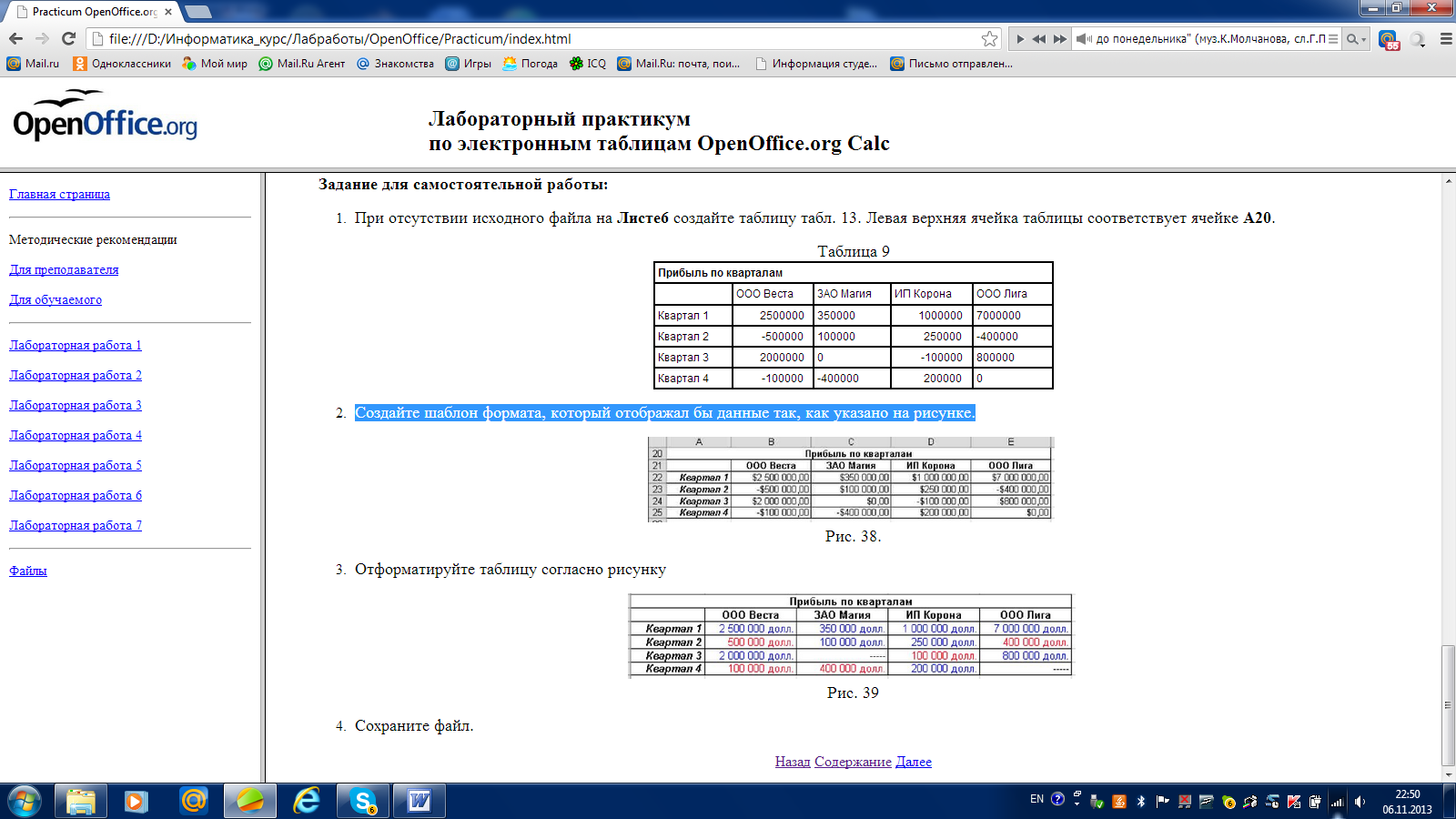Select the Practicum OpenOffice.org tab

91,12
